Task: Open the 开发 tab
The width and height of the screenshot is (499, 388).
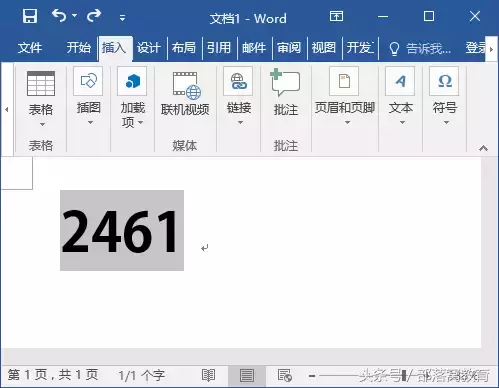Action: (360, 48)
